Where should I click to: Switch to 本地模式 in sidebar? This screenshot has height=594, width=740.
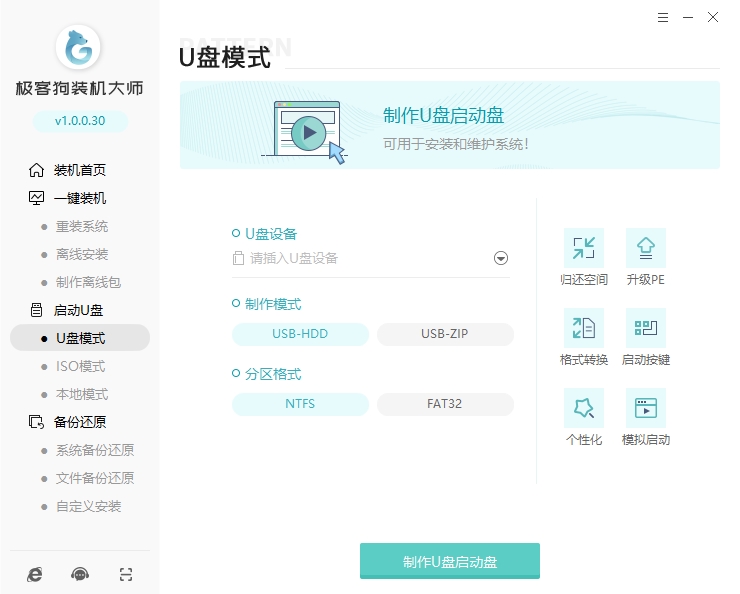(82, 394)
